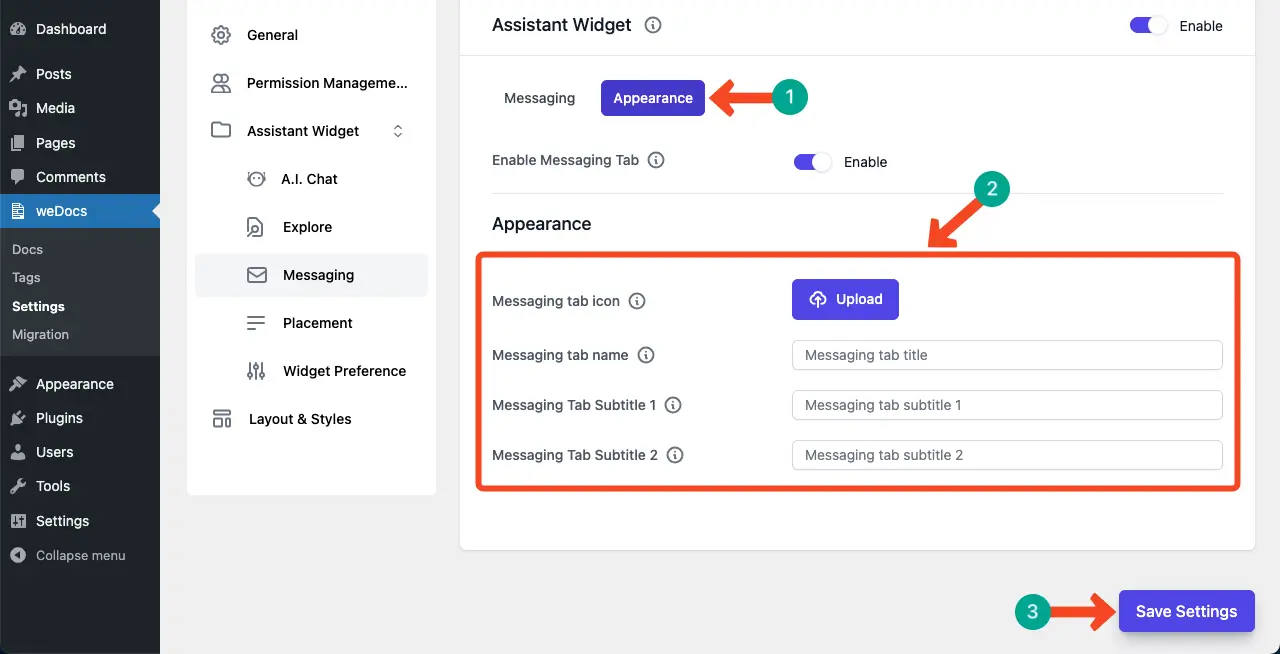Open Settings submenu under weDocs
The image size is (1280, 654).
38,306
